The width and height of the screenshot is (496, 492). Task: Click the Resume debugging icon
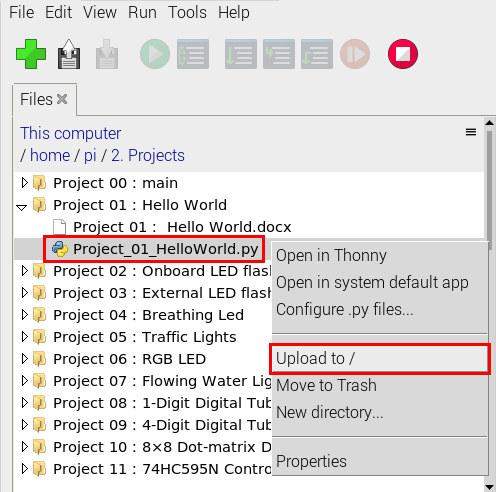pos(355,54)
